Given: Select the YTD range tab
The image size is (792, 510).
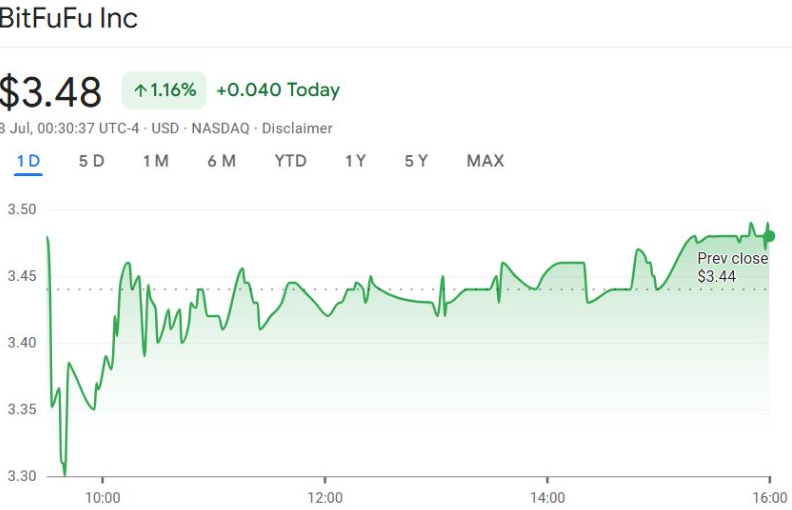Looking at the screenshot, I should click(x=290, y=161).
